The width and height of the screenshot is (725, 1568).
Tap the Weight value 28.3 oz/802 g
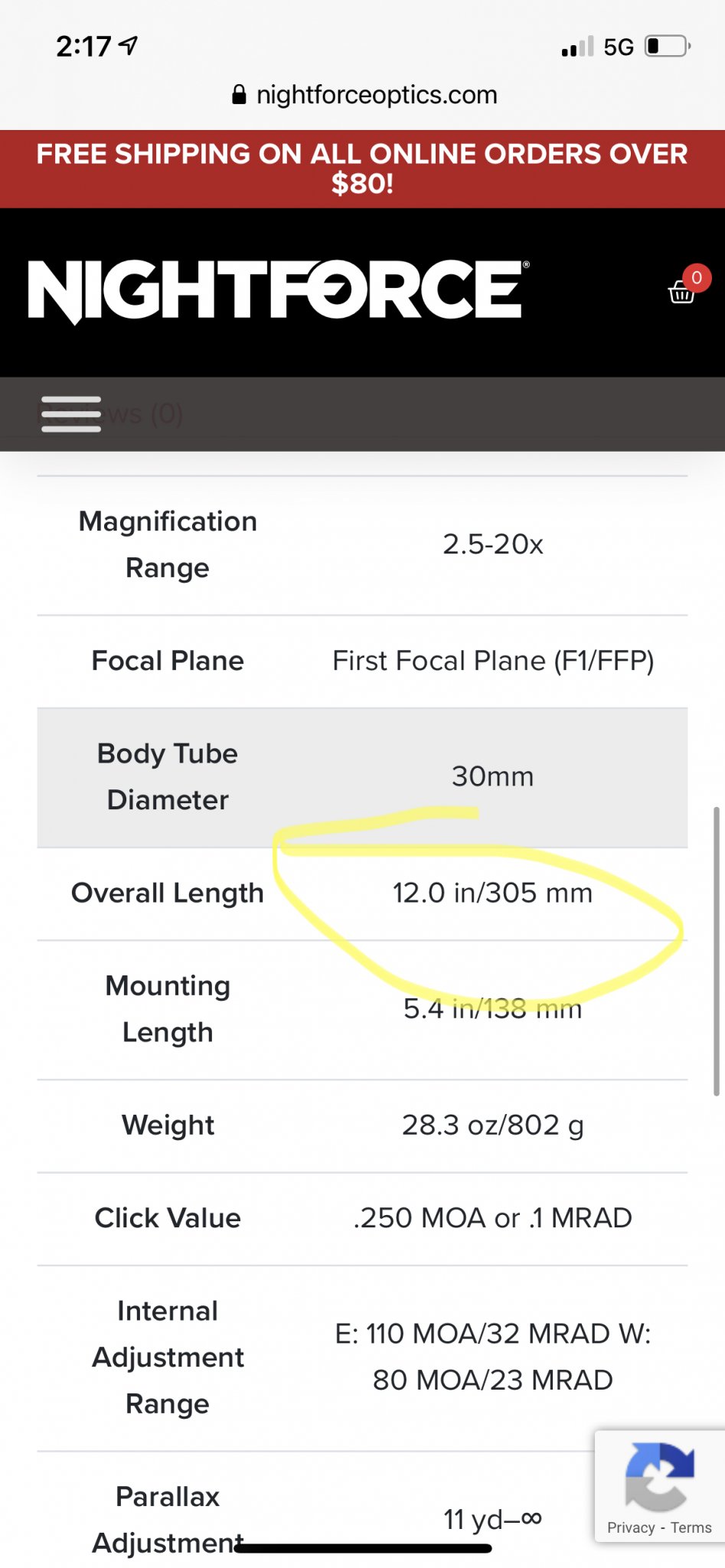click(x=492, y=1125)
